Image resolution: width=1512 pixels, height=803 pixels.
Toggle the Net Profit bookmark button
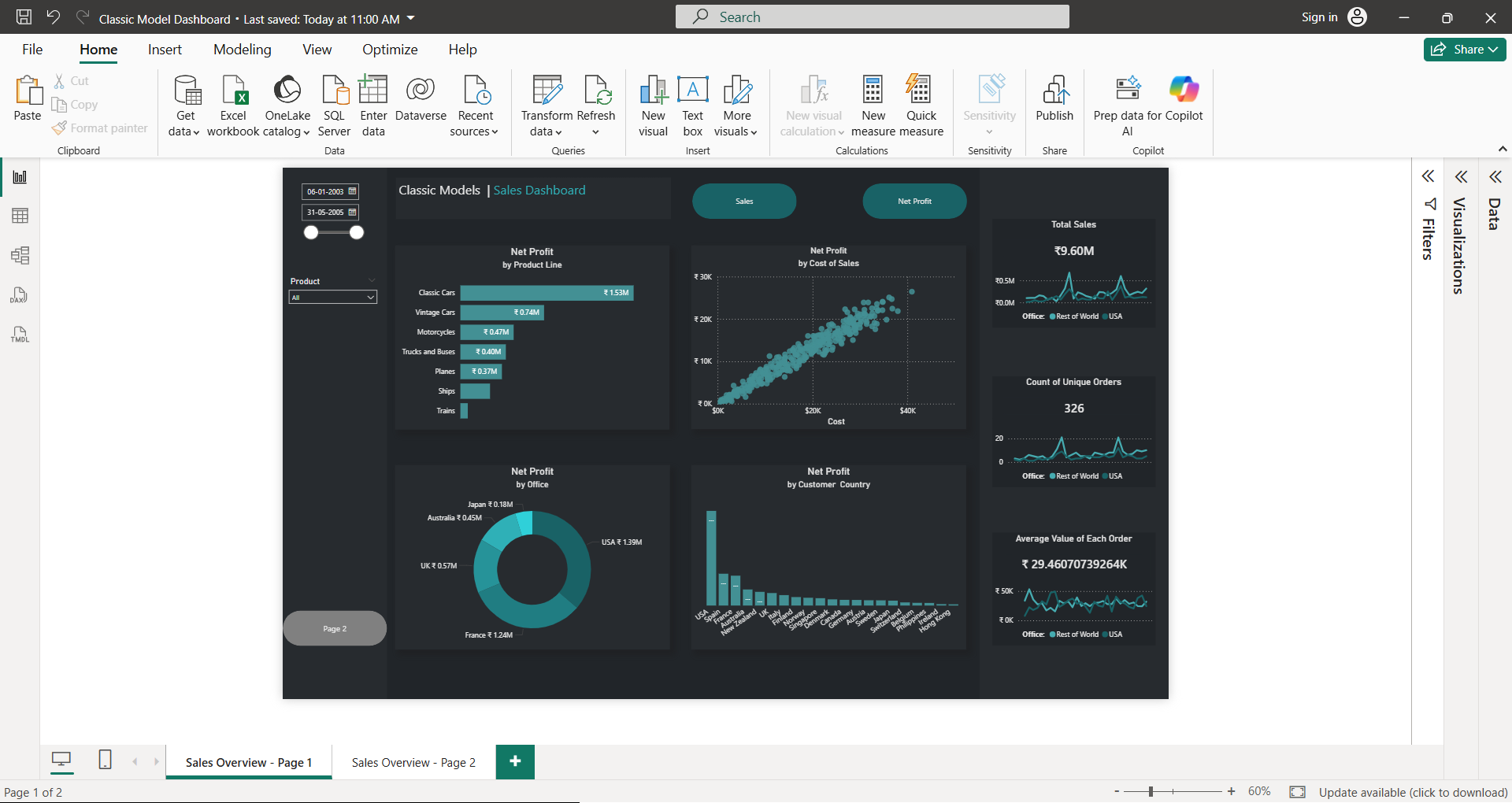point(913,201)
